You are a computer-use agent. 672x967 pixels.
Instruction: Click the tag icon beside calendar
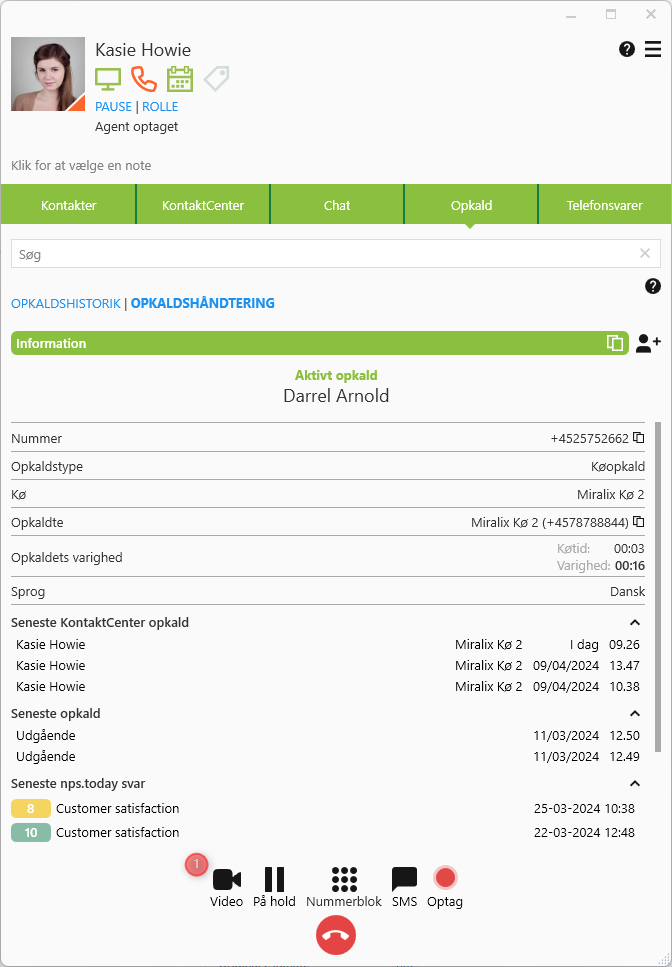[216, 79]
